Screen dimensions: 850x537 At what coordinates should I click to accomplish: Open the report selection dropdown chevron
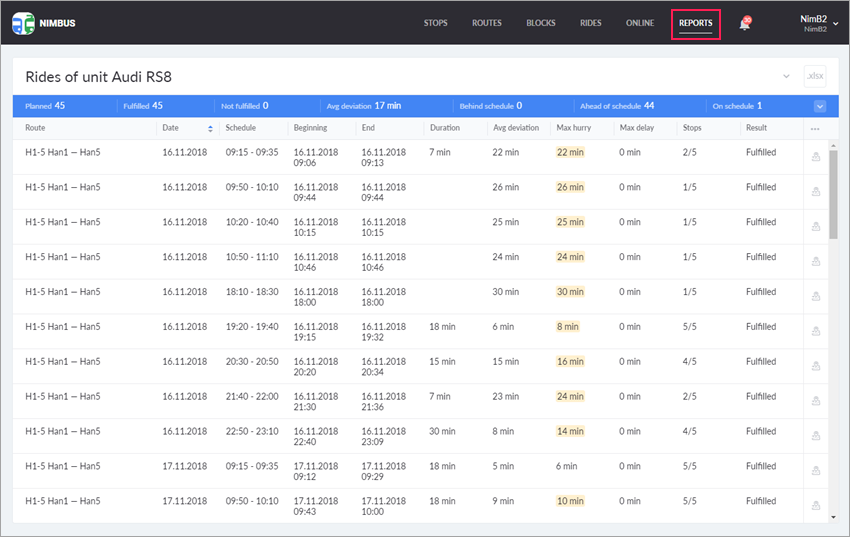786,76
